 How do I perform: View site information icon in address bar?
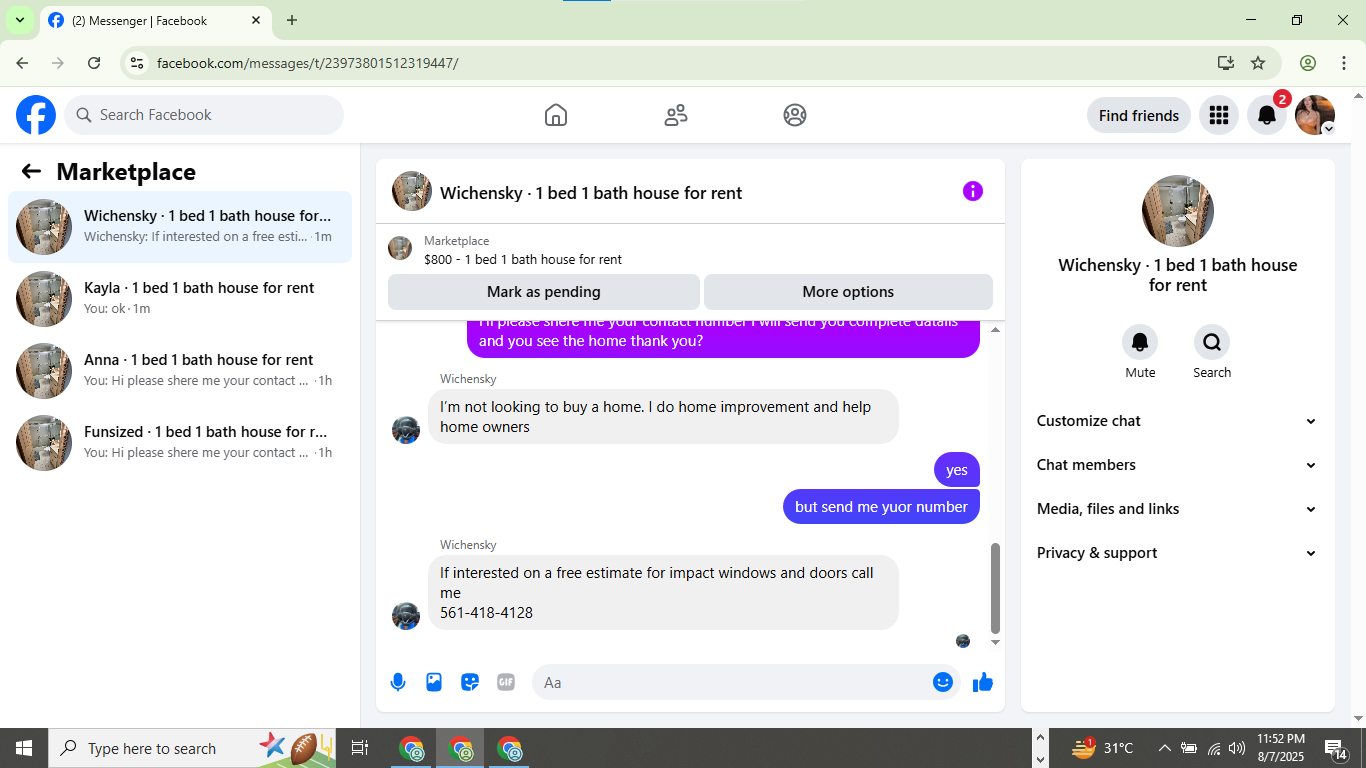tap(137, 63)
